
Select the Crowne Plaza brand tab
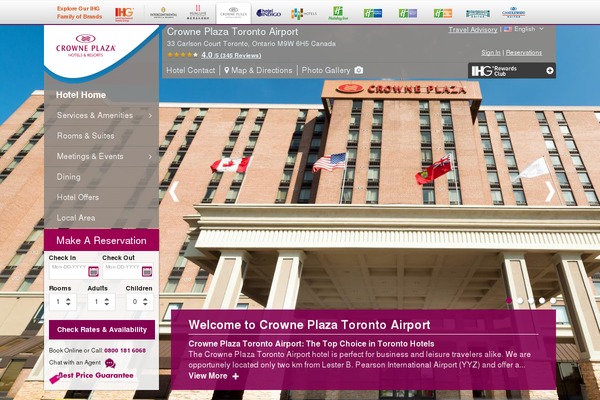(233, 13)
